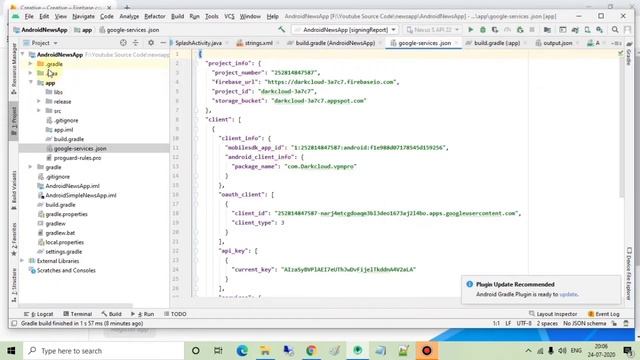Expand External Libraries node
This screenshot has height=360, width=640.
coord(22,261)
